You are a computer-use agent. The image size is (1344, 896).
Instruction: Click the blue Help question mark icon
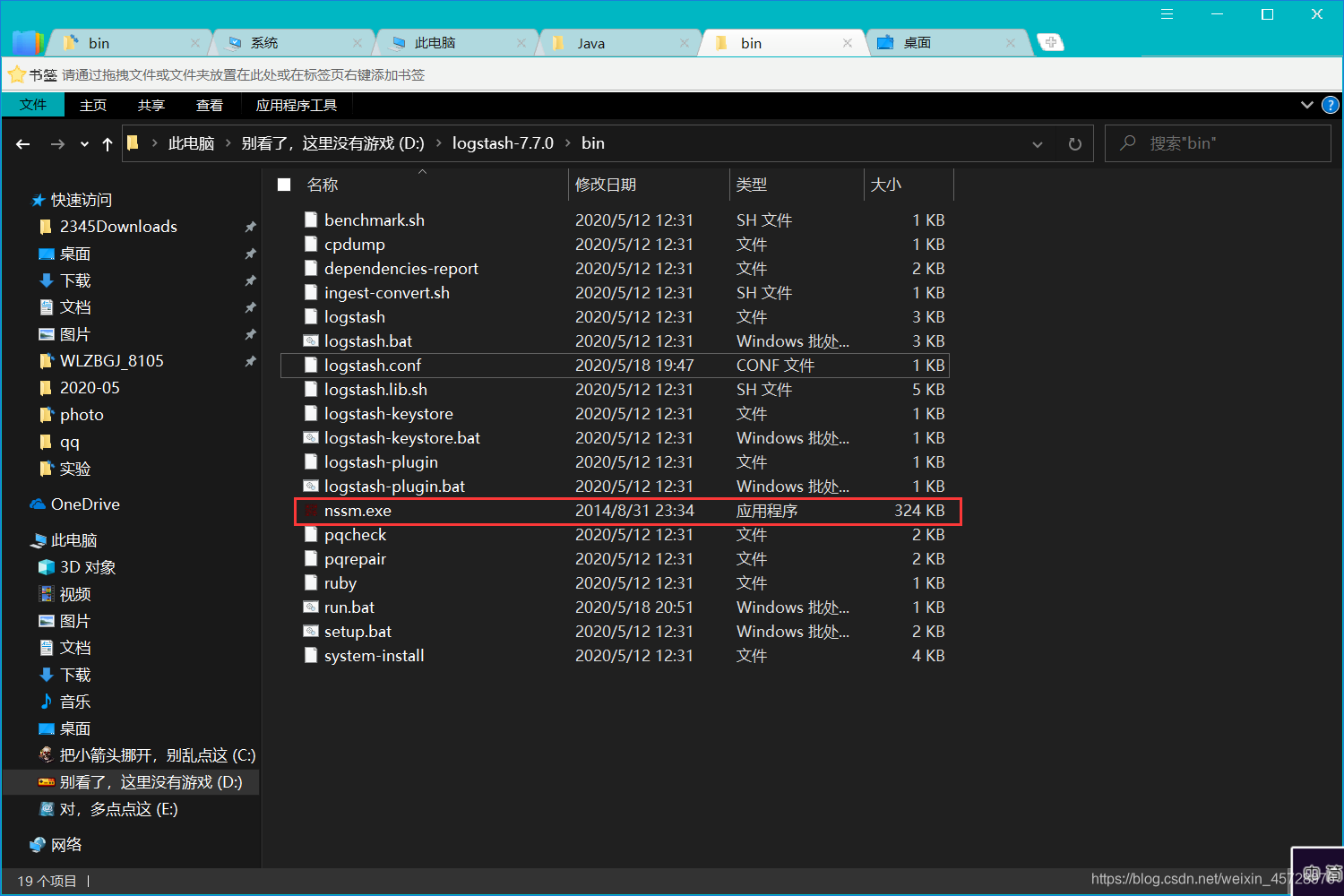[1330, 105]
